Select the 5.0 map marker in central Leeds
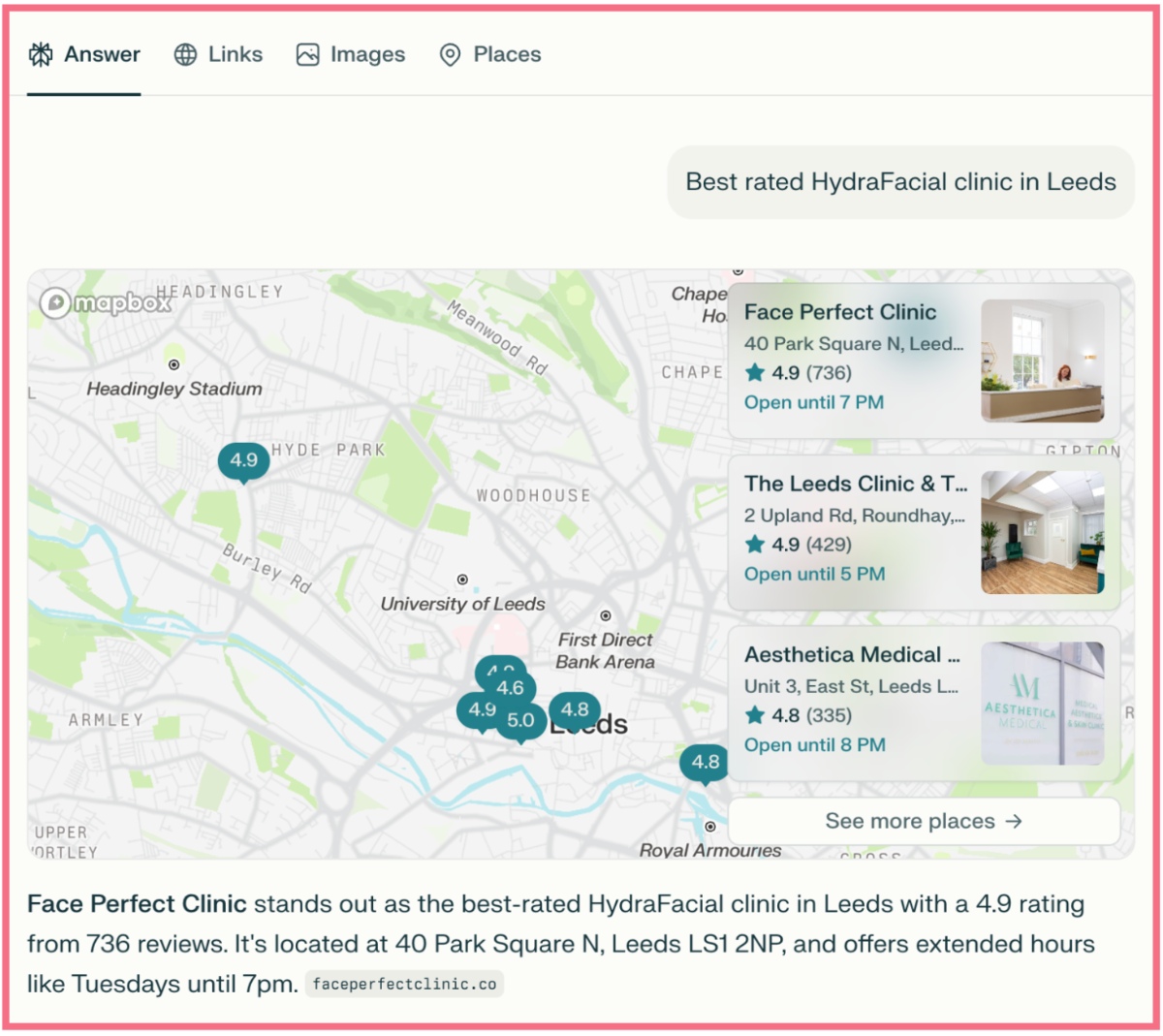 [x=521, y=720]
